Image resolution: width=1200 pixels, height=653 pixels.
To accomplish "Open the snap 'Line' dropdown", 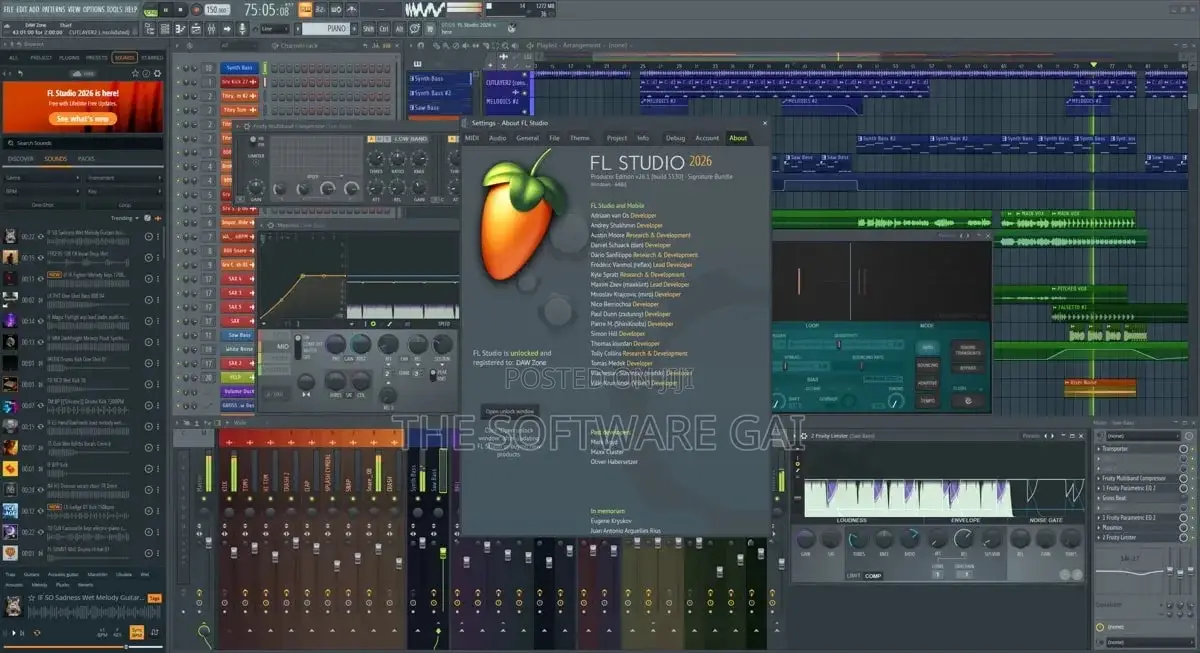I will (274, 29).
